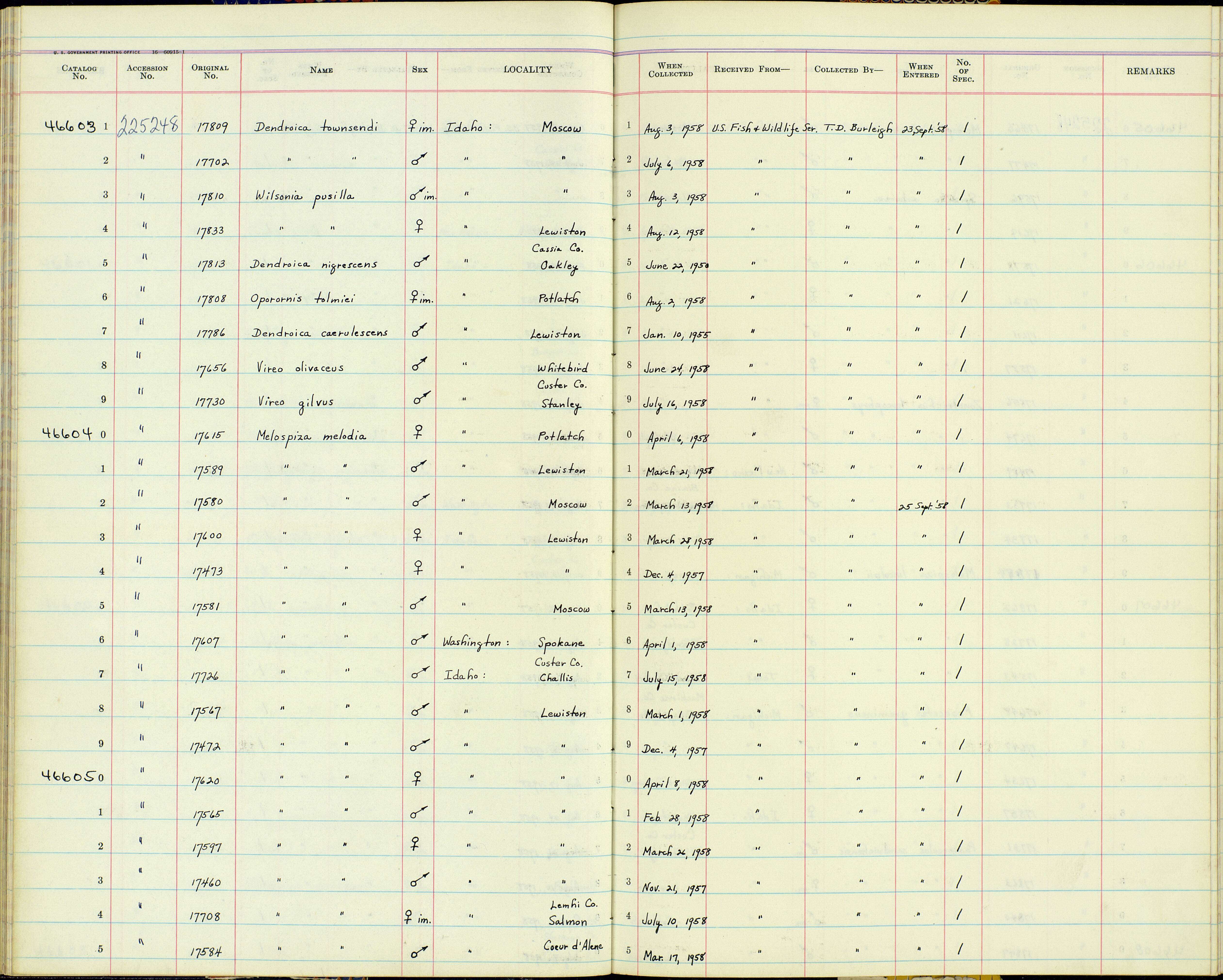1223x980 pixels.
Task: Click original number 17615
Action: tap(210, 436)
